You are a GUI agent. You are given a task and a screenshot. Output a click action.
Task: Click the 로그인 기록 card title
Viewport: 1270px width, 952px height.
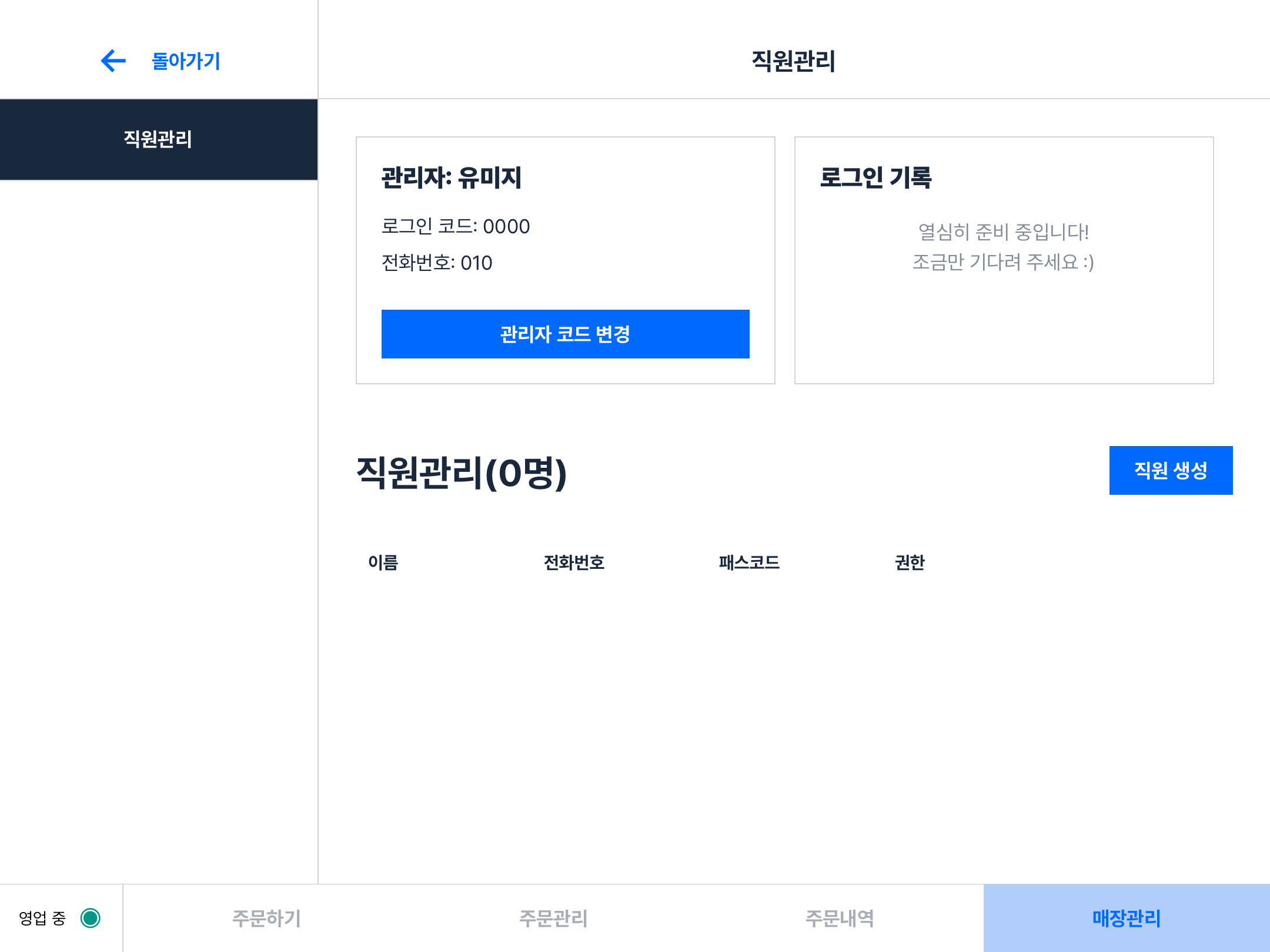(x=875, y=177)
